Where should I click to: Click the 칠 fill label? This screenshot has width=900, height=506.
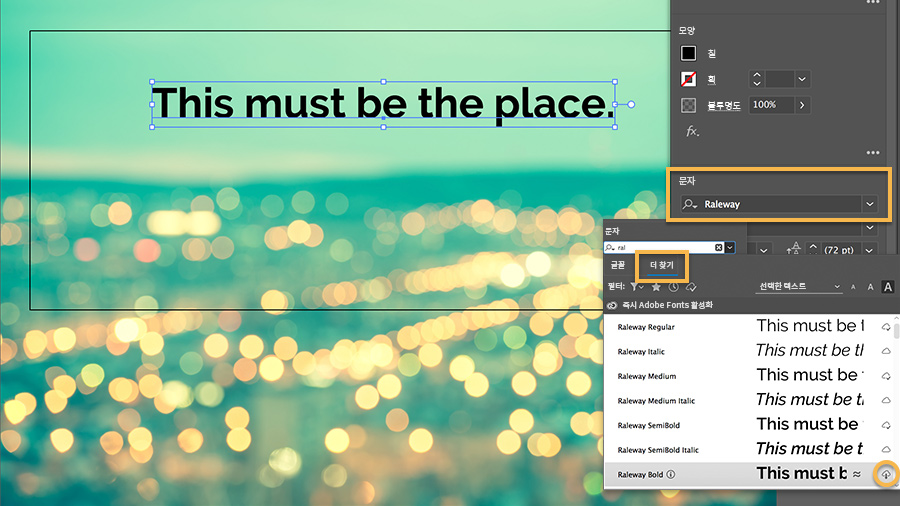tap(712, 53)
